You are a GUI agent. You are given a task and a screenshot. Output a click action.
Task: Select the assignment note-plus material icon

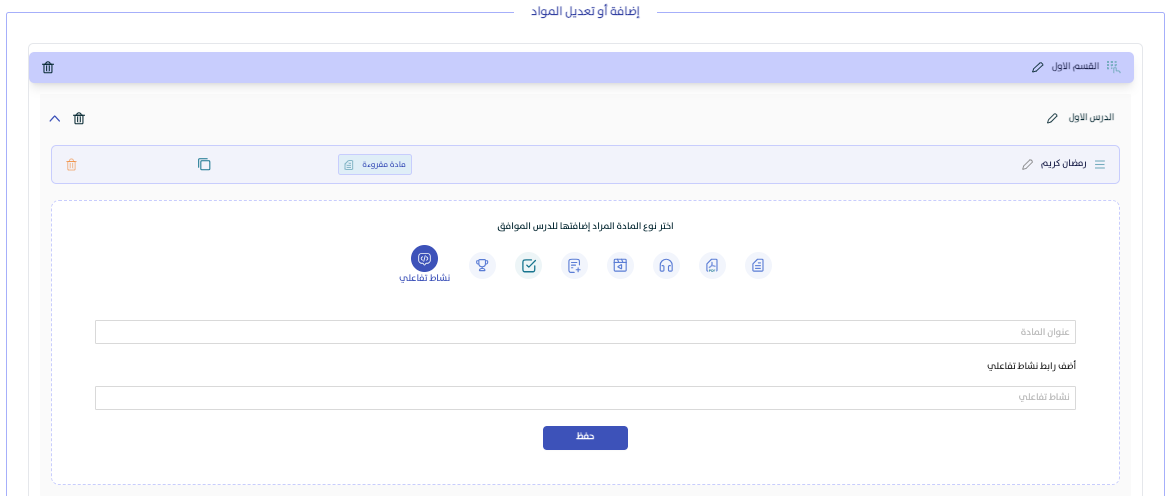pos(574,265)
